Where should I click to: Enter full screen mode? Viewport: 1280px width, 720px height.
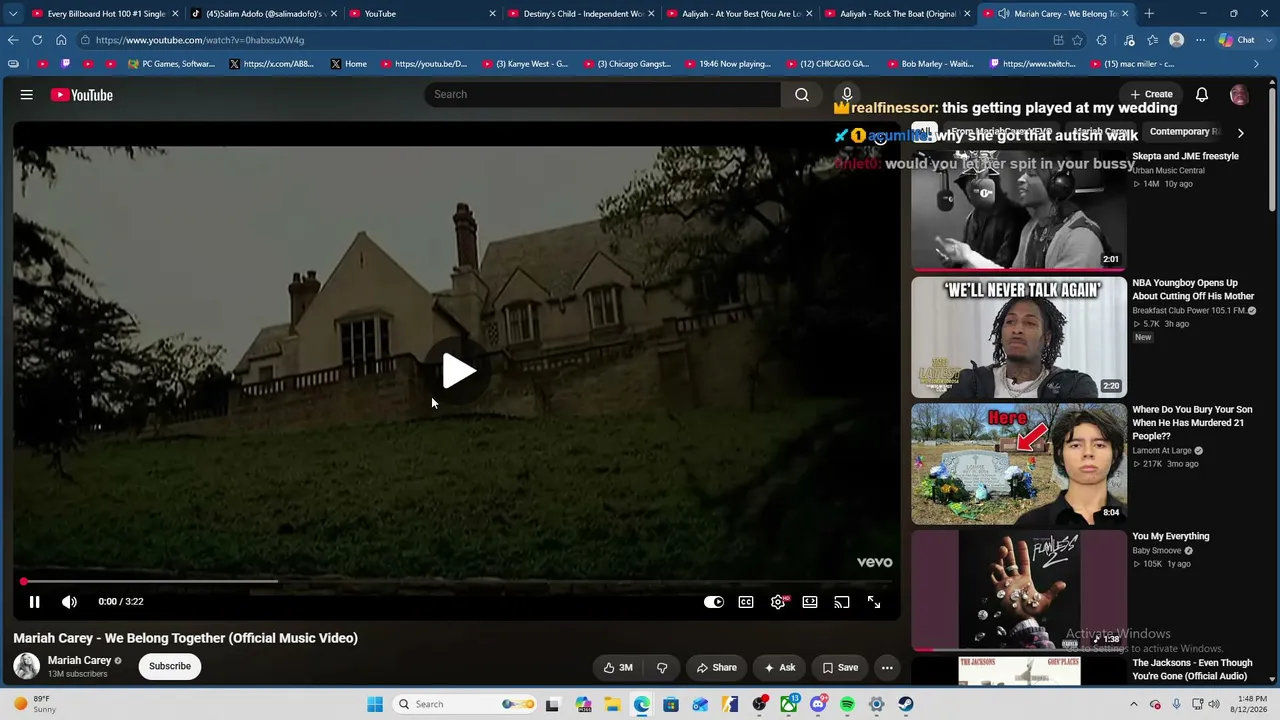[874, 602]
